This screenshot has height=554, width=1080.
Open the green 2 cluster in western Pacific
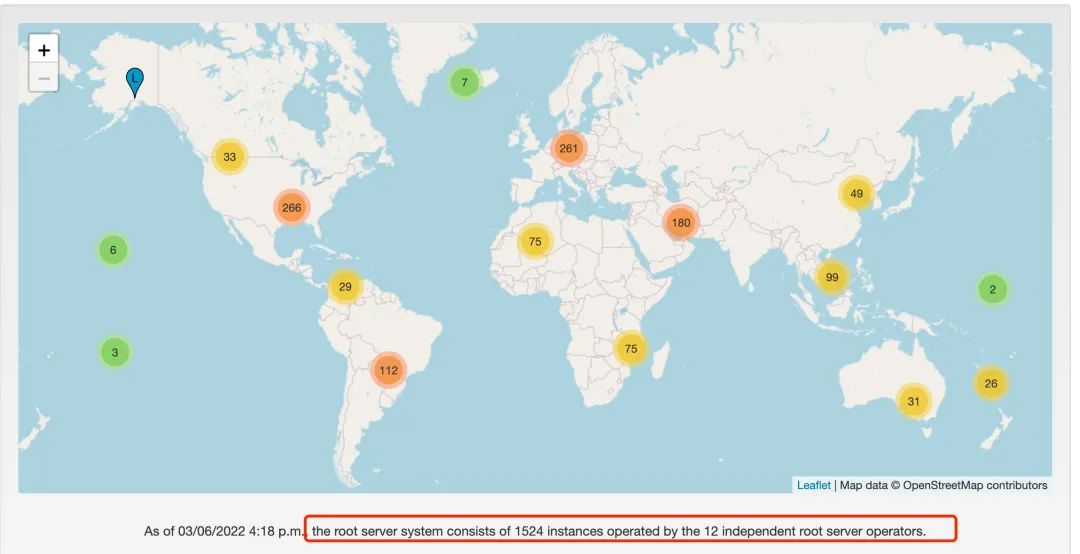pyautogui.click(x=992, y=290)
